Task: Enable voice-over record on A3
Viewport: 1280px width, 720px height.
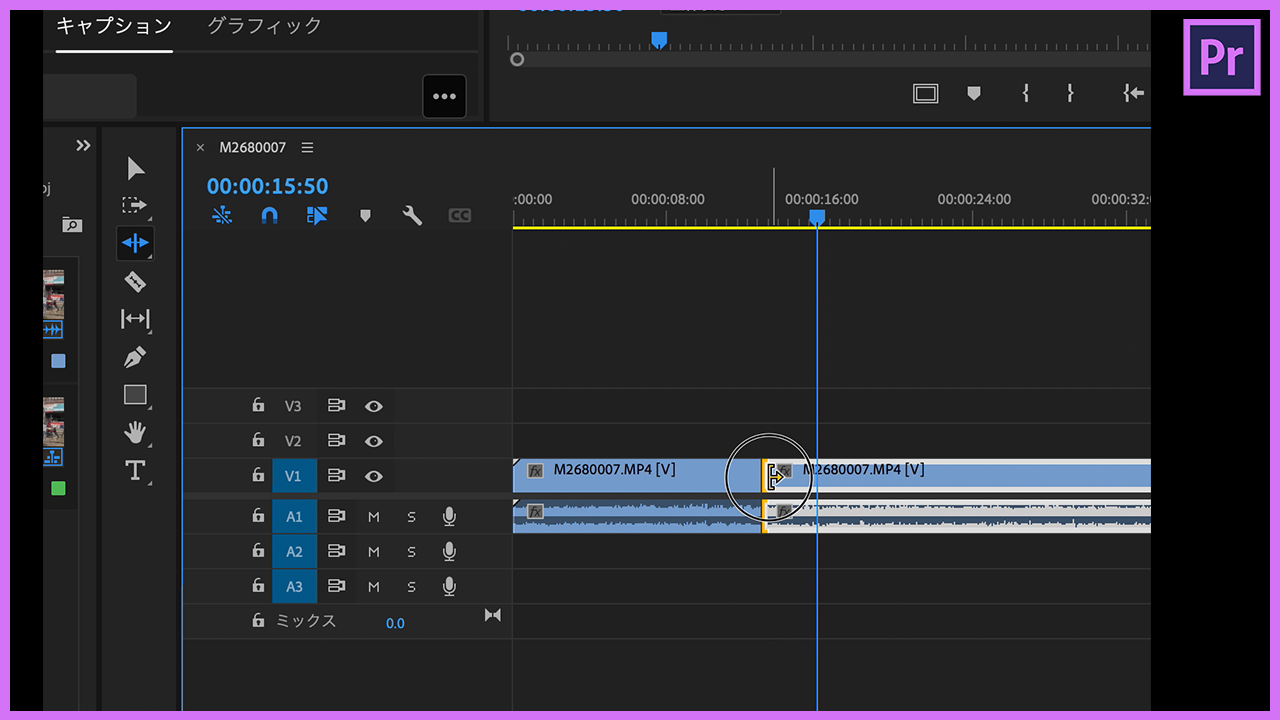Action: [449, 586]
